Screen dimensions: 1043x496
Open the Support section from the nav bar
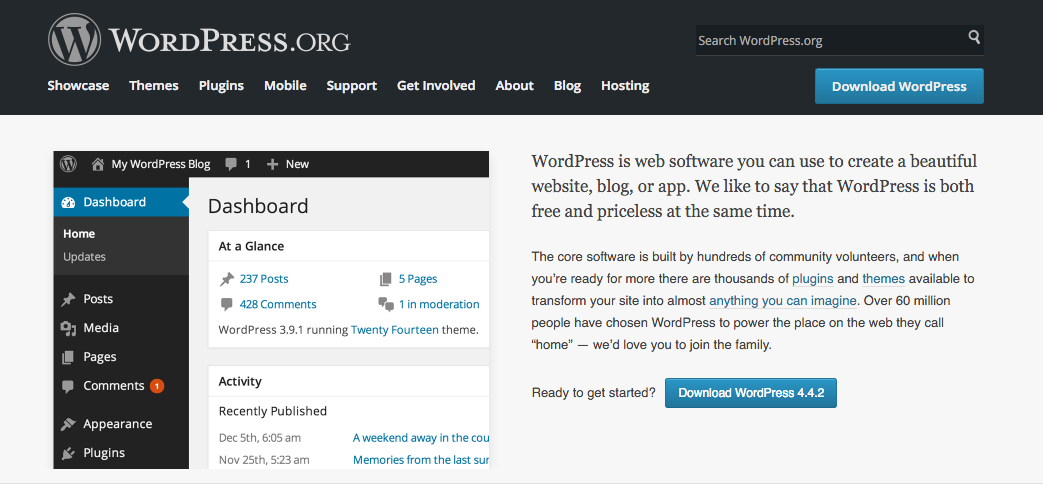(351, 86)
